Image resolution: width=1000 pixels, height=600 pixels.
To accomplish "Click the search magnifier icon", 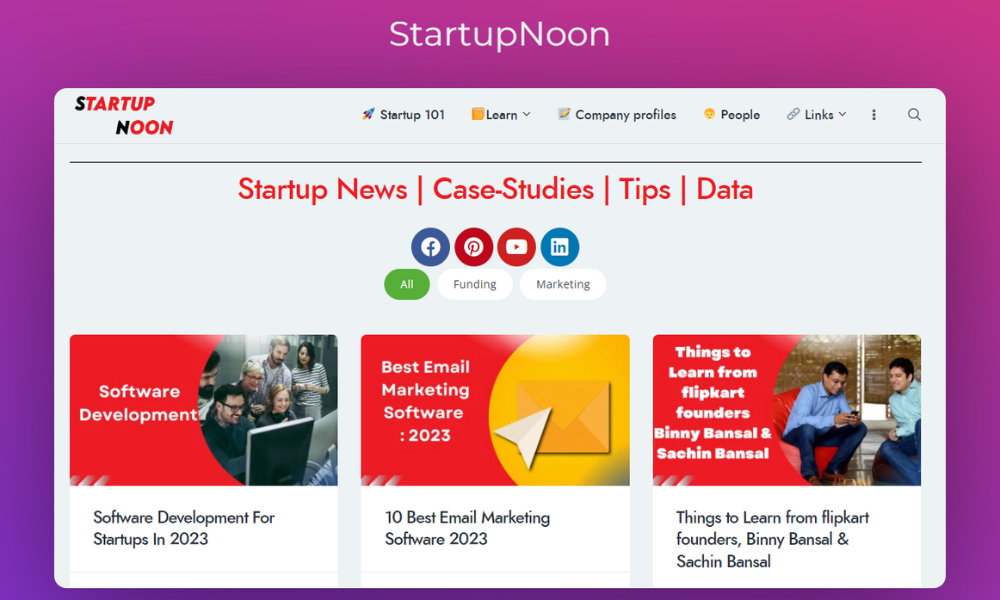I will pyautogui.click(x=914, y=115).
